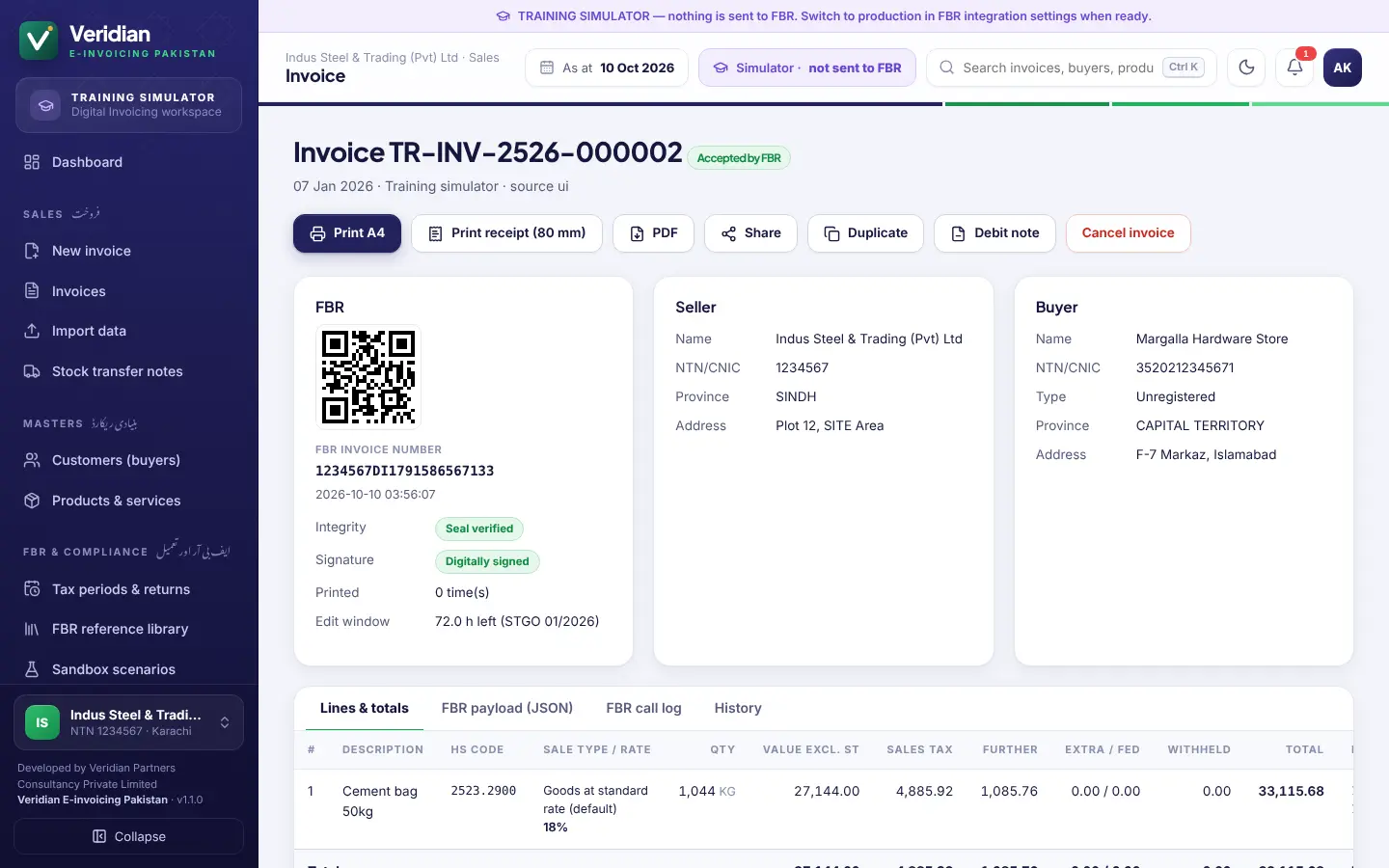Open notifications bell
This screenshot has height=868, width=1389.
[1294, 68]
